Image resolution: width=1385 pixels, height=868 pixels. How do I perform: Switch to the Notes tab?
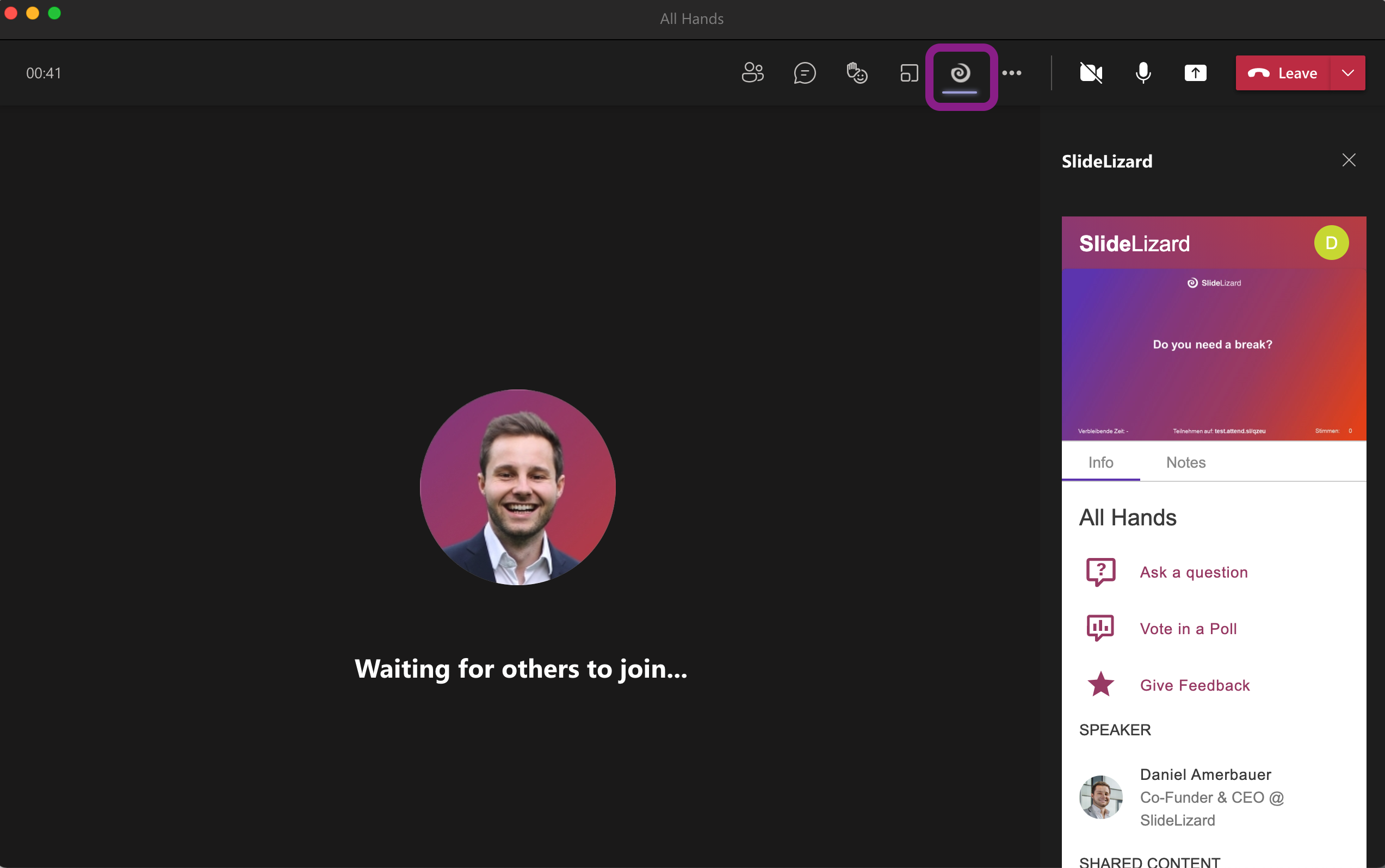pyautogui.click(x=1186, y=462)
